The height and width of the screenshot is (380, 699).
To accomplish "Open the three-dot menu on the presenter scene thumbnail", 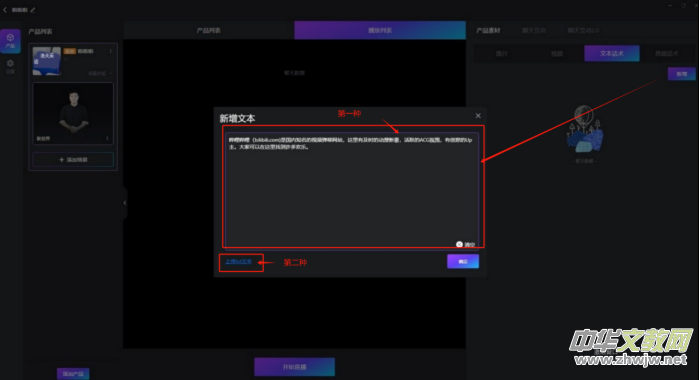I will [107, 138].
